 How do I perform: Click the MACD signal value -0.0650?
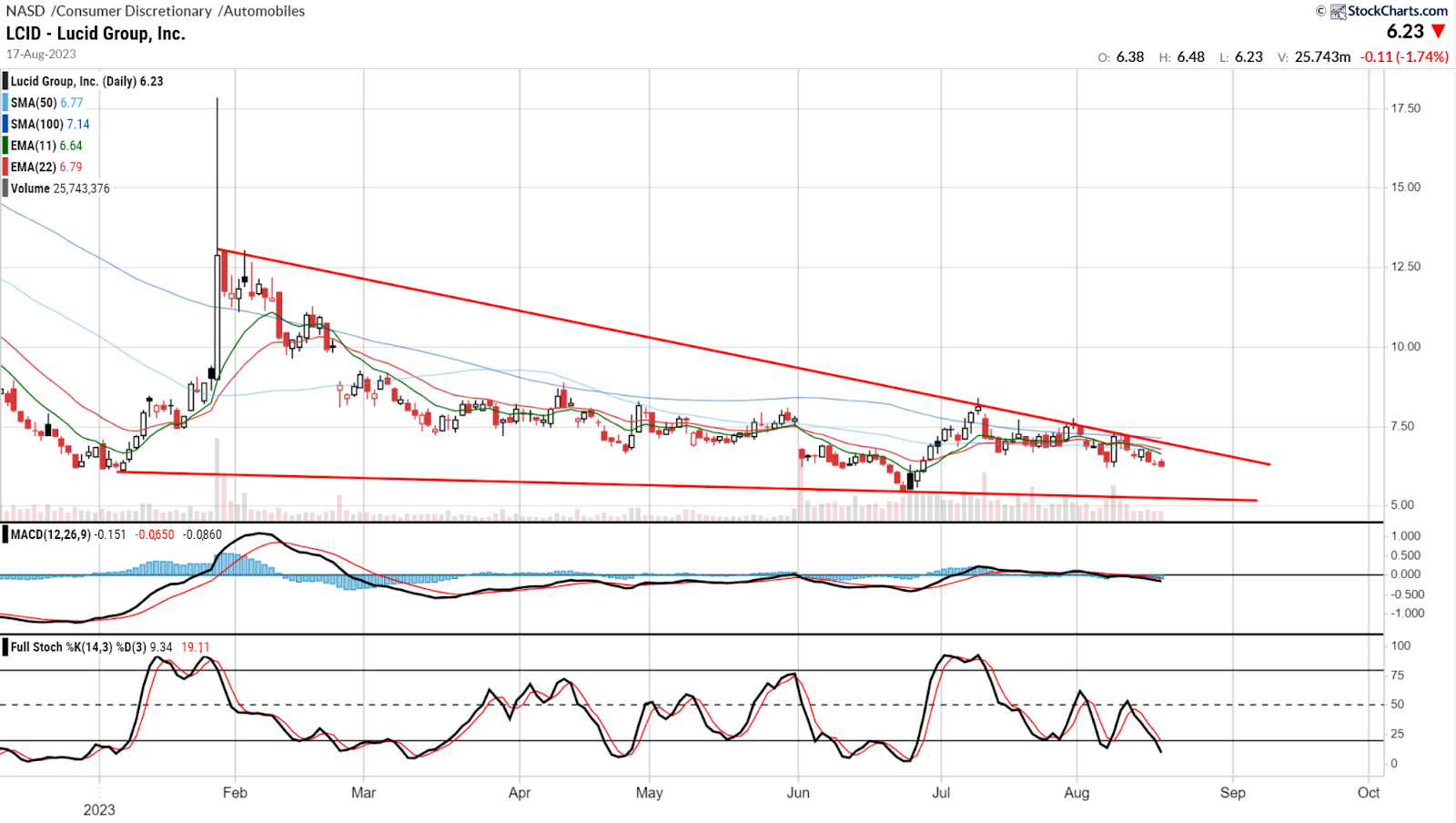click(155, 534)
